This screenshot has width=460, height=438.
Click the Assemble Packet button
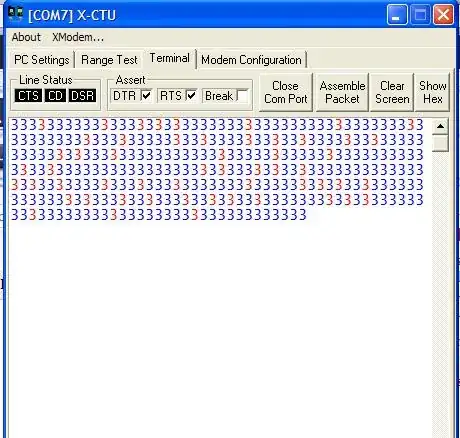pos(342,92)
